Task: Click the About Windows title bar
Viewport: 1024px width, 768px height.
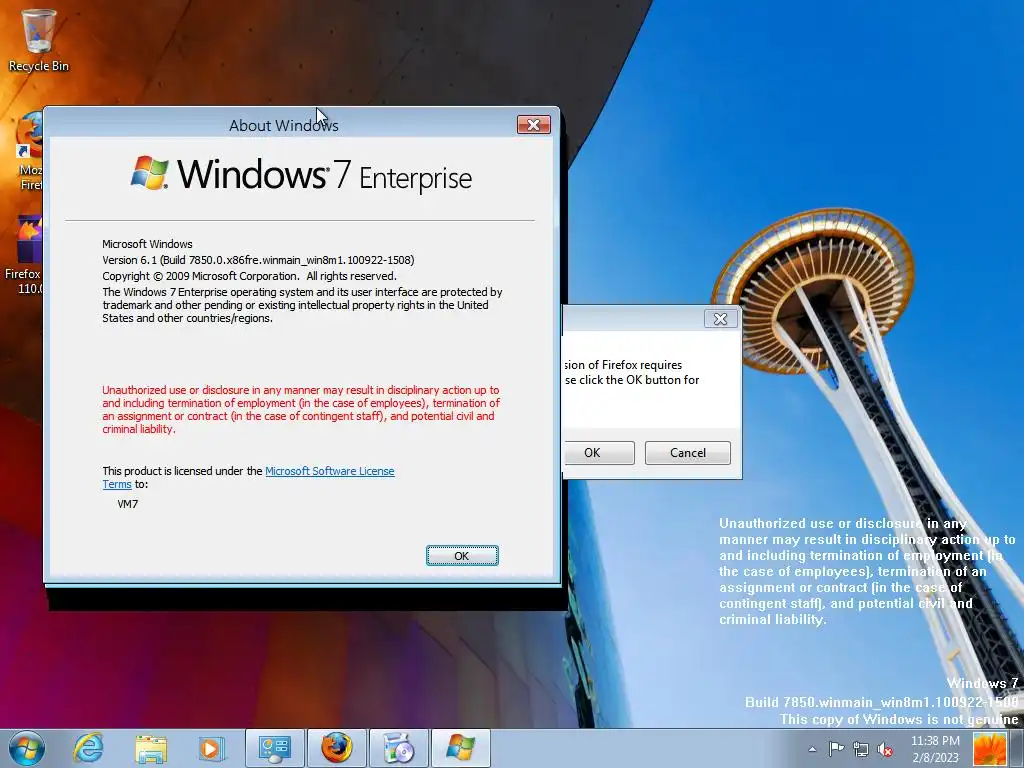Action: click(x=283, y=125)
